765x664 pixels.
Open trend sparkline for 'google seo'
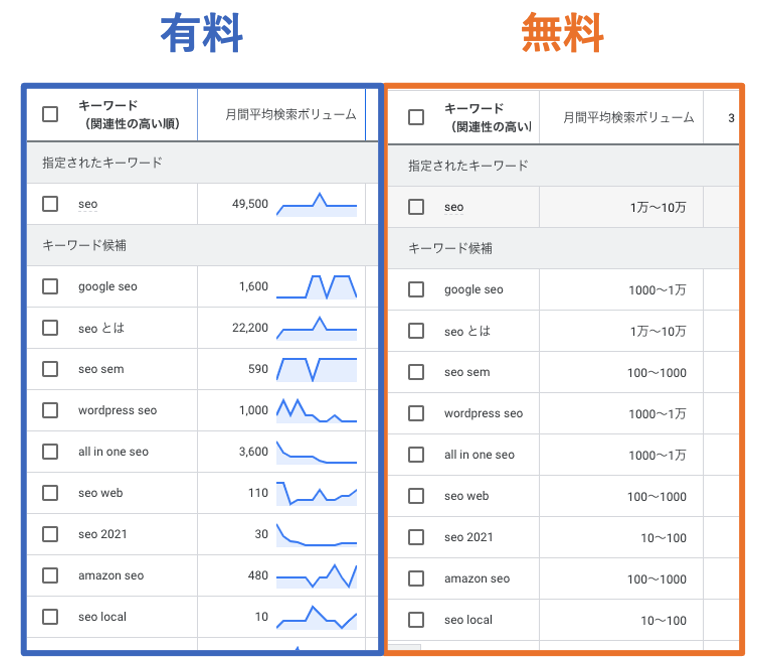317,286
